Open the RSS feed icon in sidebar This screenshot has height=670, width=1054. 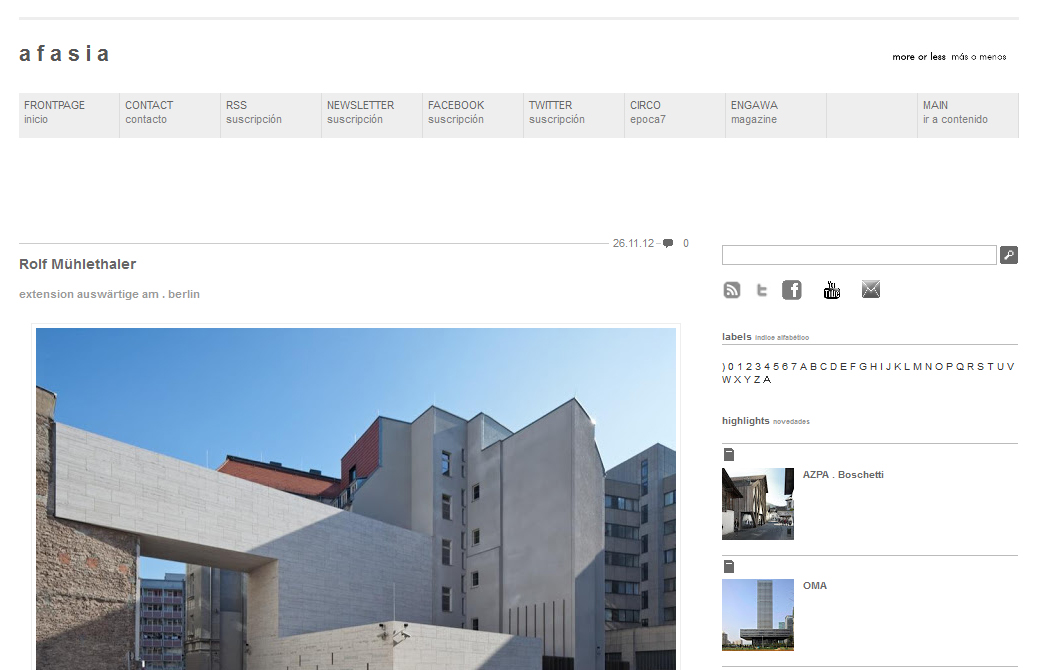tap(732, 290)
